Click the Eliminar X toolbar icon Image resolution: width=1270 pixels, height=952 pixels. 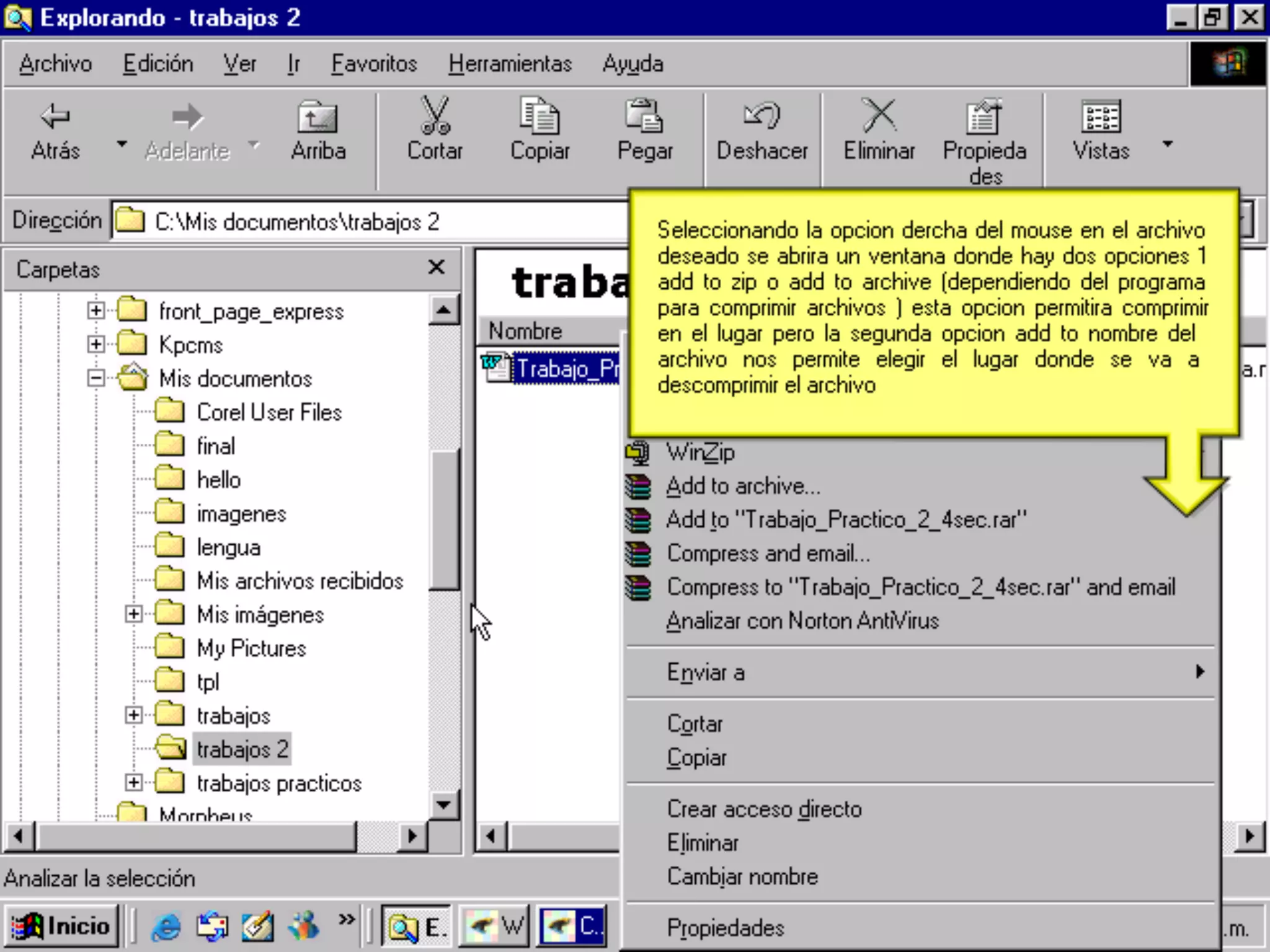[879, 117]
